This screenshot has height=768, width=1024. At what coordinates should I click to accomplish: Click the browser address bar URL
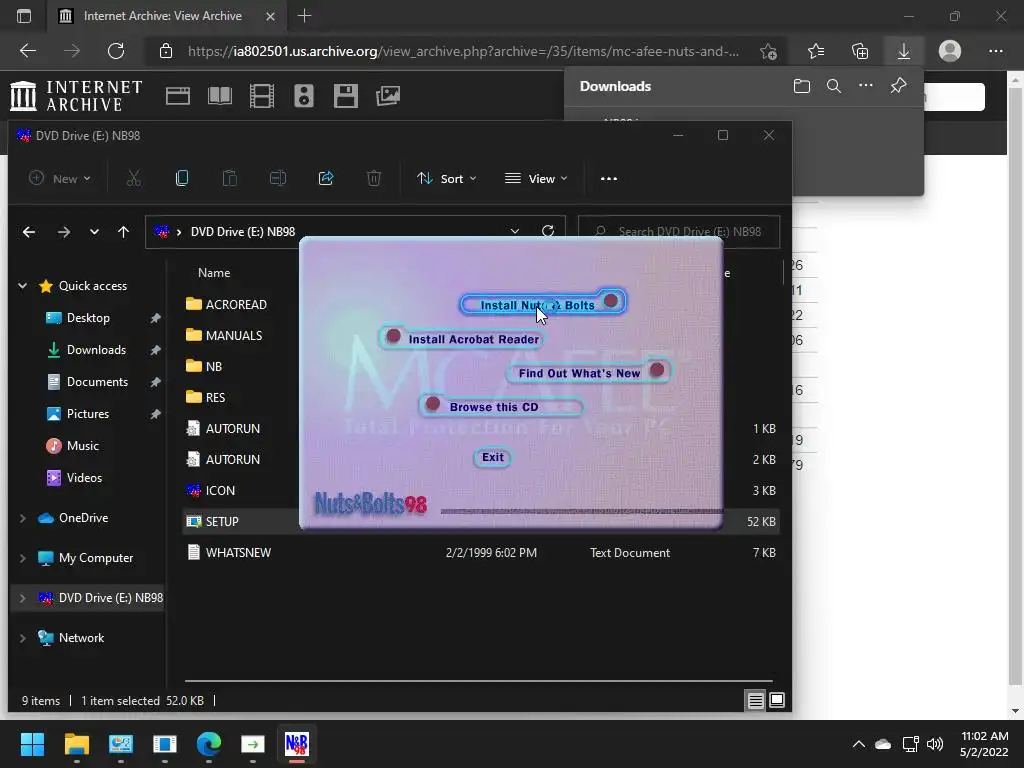click(x=463, y=51)
